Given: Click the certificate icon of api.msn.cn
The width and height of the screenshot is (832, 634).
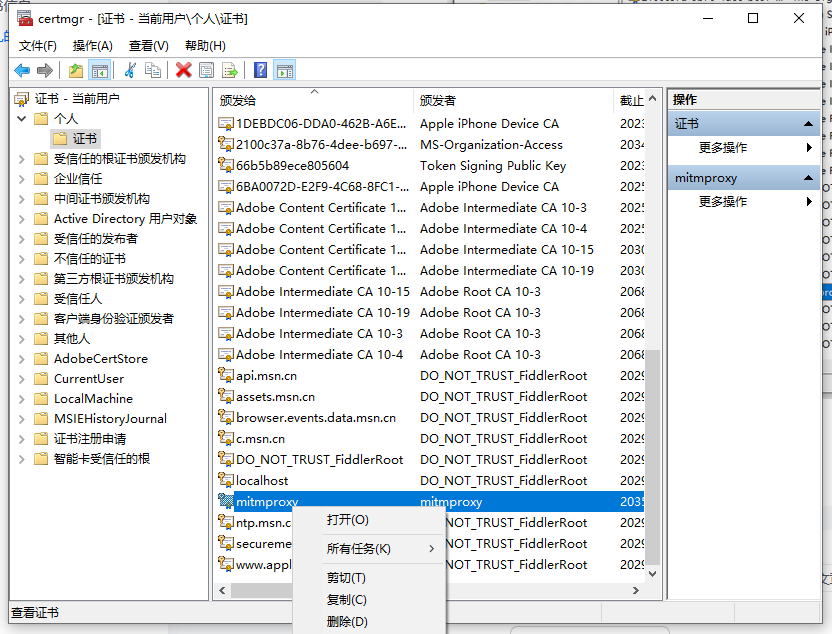Looking at the screenshot, I should pyautogui.click(x=226, y=375).
